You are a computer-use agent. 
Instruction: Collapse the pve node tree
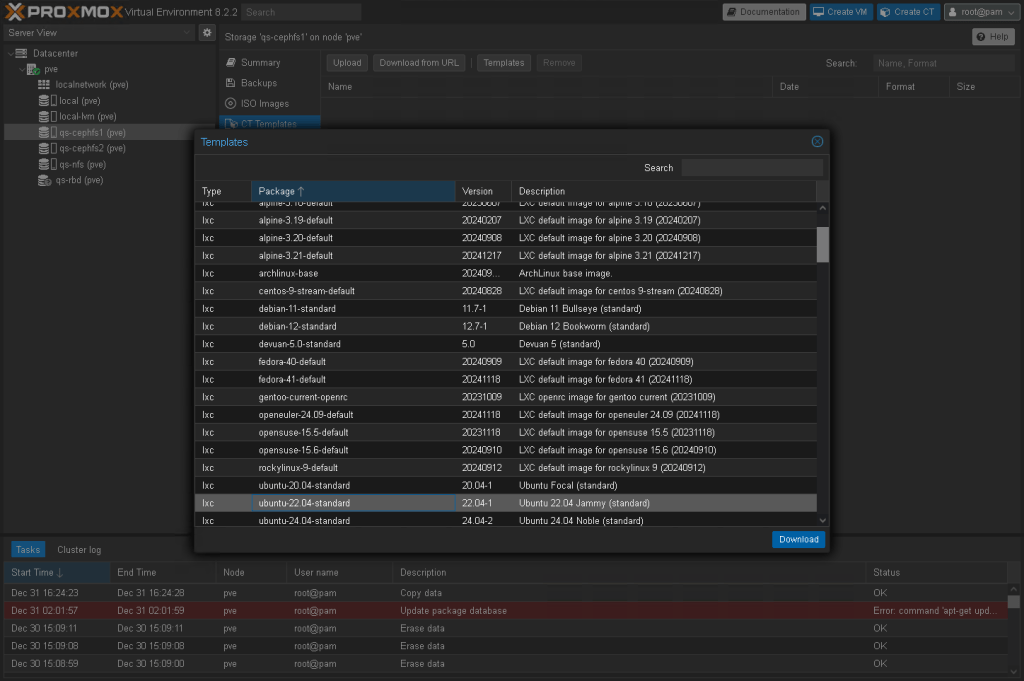pyautogui.click(x=22, y=69)
